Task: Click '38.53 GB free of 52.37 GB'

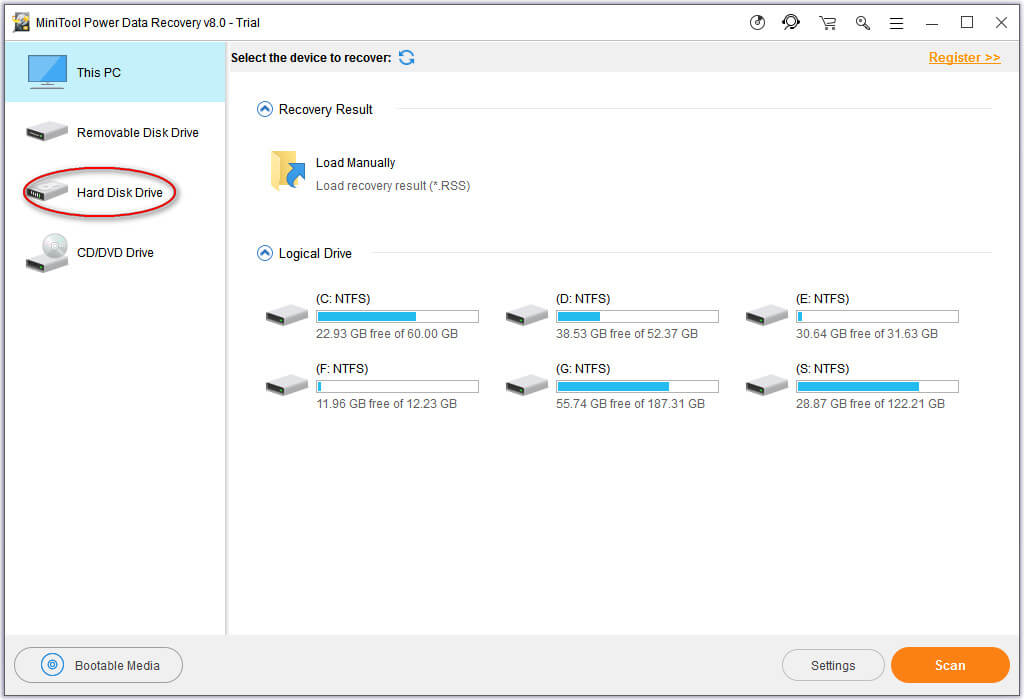Action: coord(627,334)
